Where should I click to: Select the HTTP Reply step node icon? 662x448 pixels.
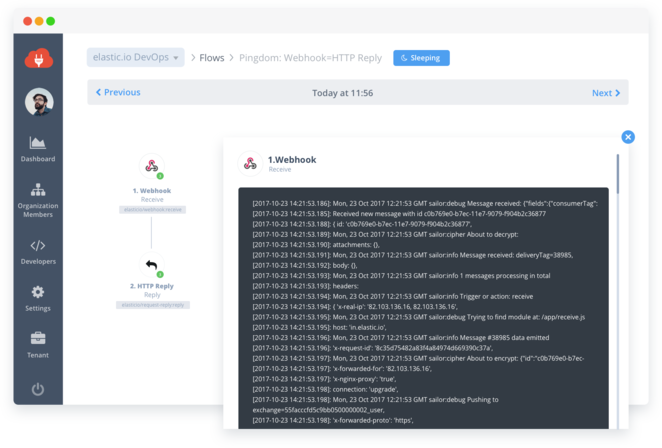click(x=152, y=265)
